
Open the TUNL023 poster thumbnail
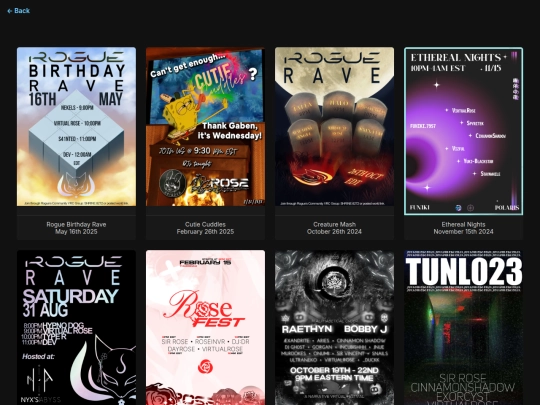[x=464, y=328]
